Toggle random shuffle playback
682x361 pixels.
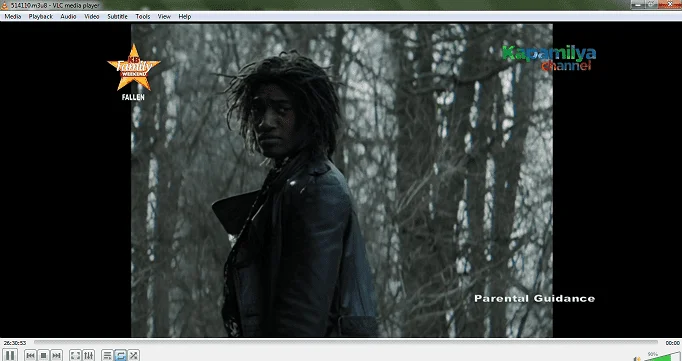134,355
